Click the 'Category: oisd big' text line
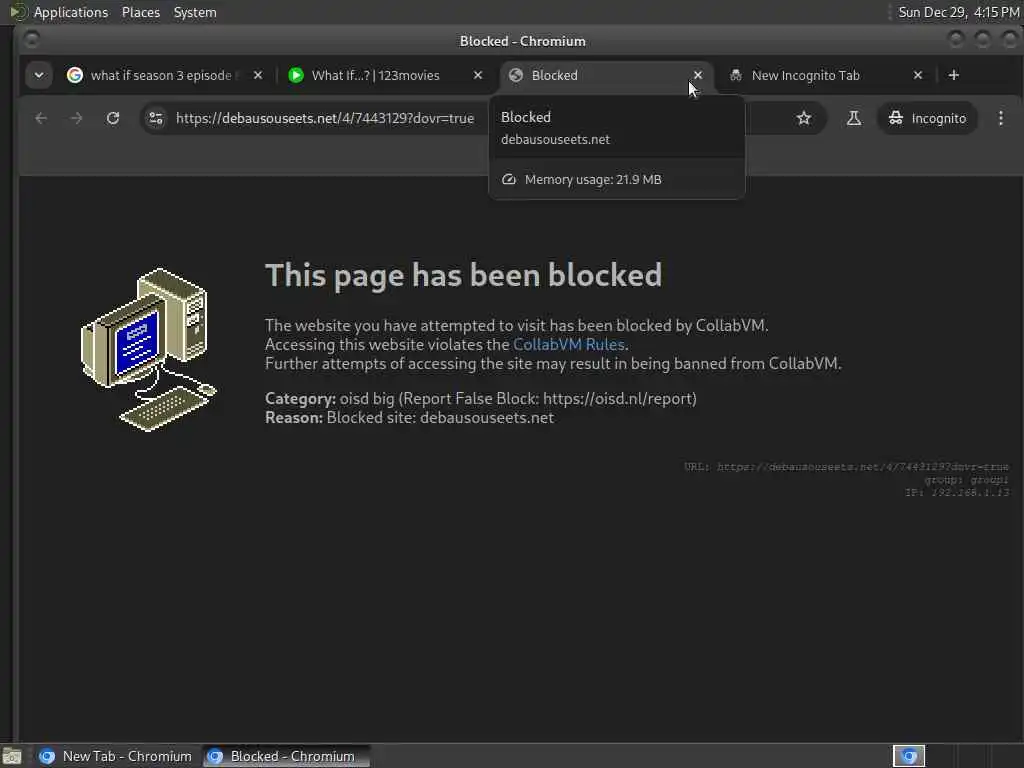Viewport: 1024px width, 768px height. click(x=481, y=399)
